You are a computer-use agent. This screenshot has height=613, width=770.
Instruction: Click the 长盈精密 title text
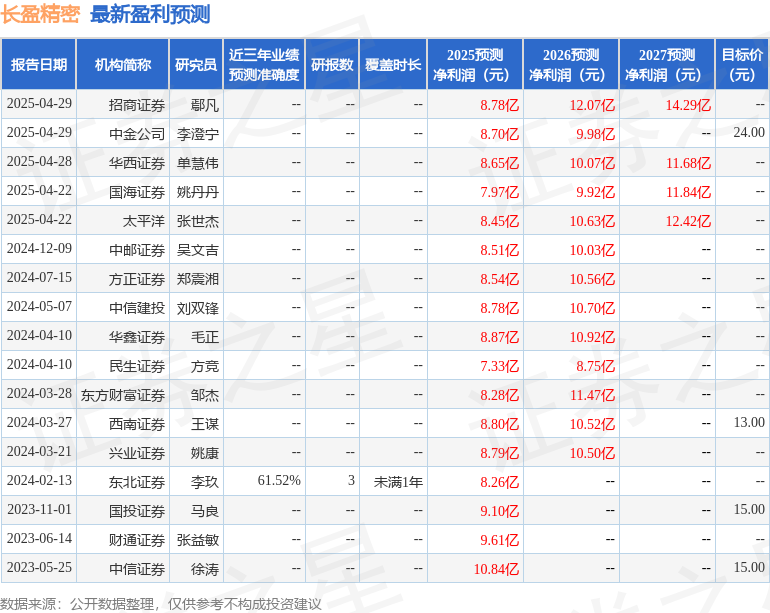40,14
